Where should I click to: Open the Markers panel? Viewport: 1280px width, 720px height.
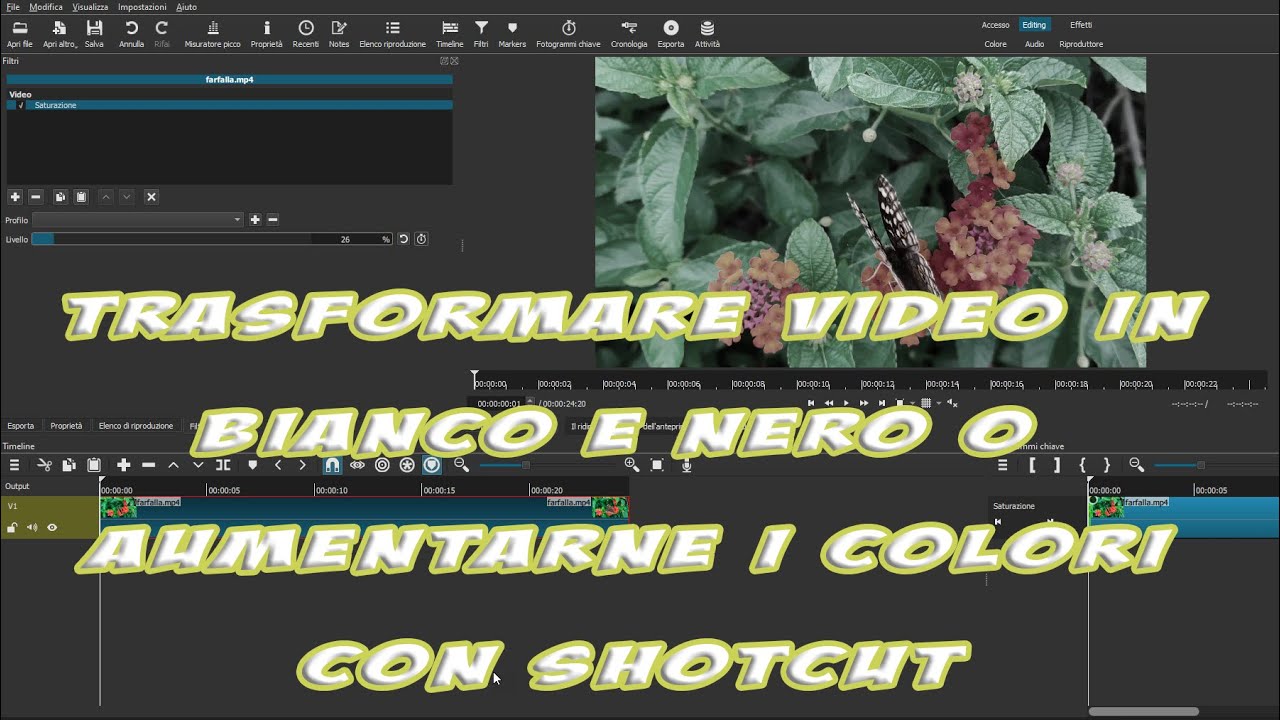pyautogui.click(x=512, y=34)
